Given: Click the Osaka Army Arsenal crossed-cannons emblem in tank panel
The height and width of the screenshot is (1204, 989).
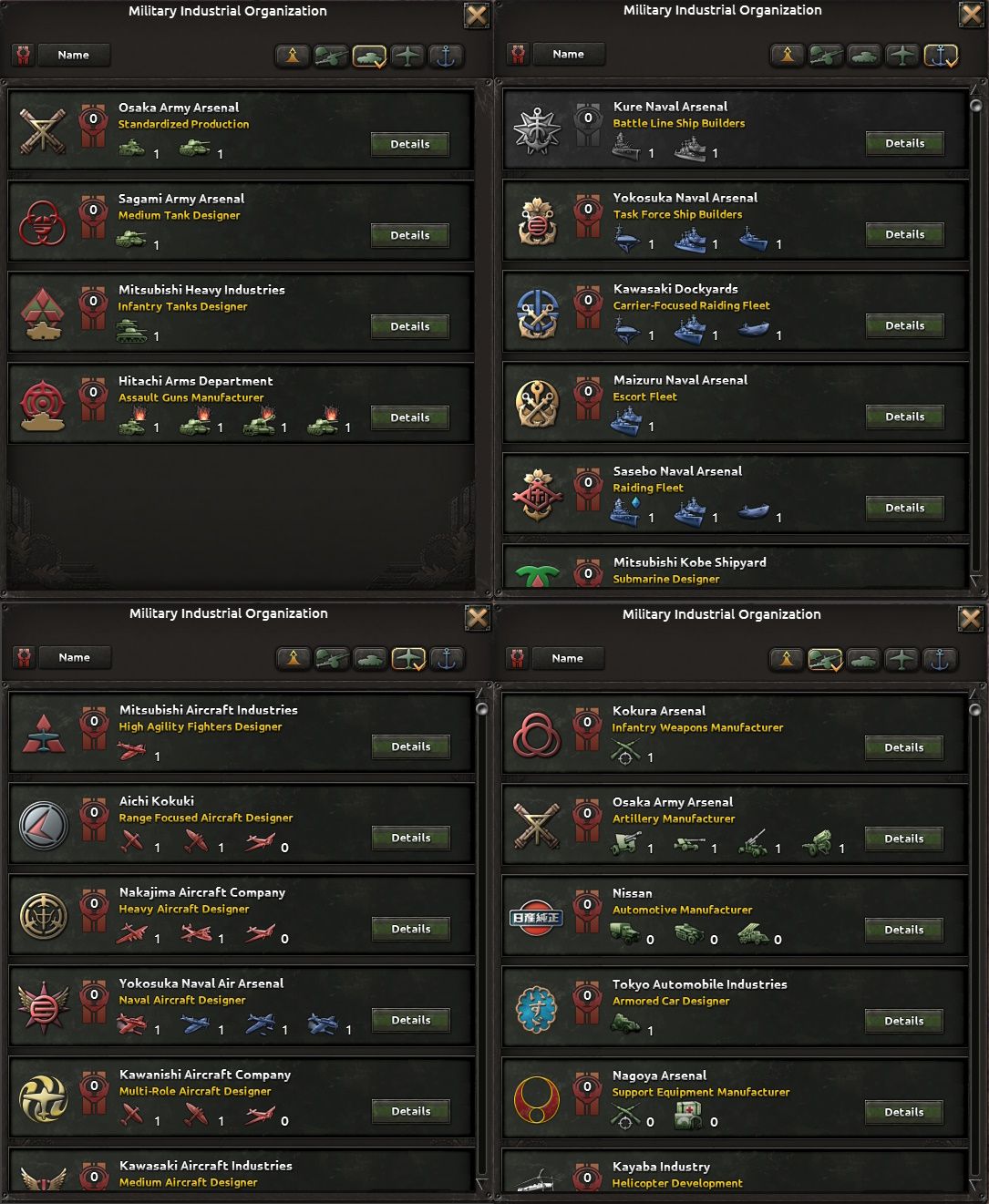Looking at the screenshot, I should point(43,130).
